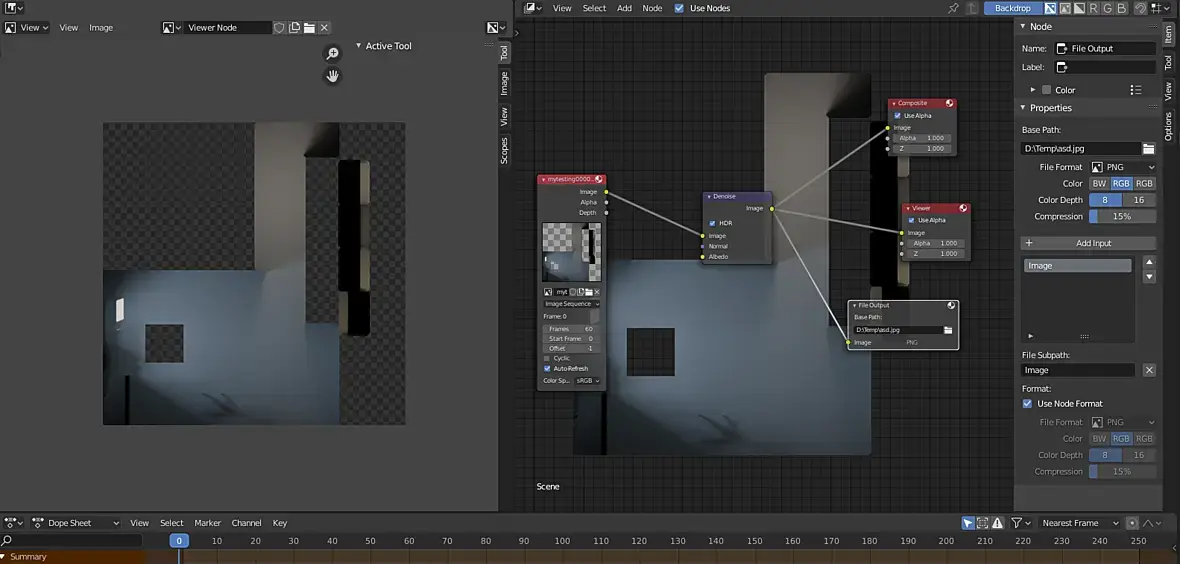The image size is (1180, 564).
Task: Disable HDR on the Denoise node
Action: coord(712,223)
